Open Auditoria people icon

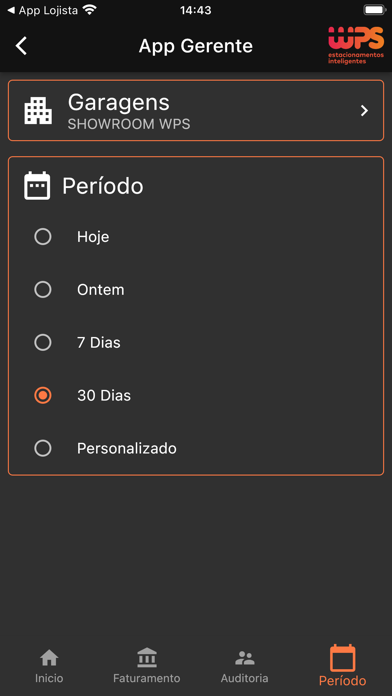coord(245,658)
